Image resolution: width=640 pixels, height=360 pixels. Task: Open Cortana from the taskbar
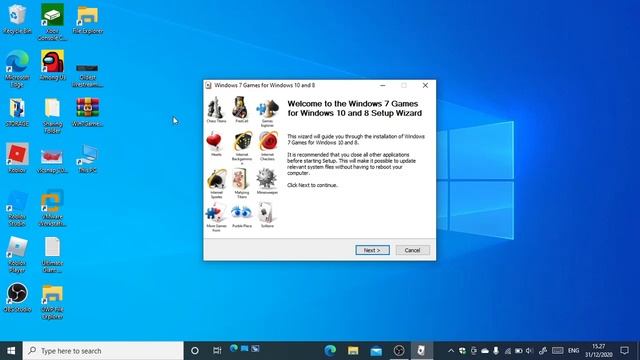(195, 351)
